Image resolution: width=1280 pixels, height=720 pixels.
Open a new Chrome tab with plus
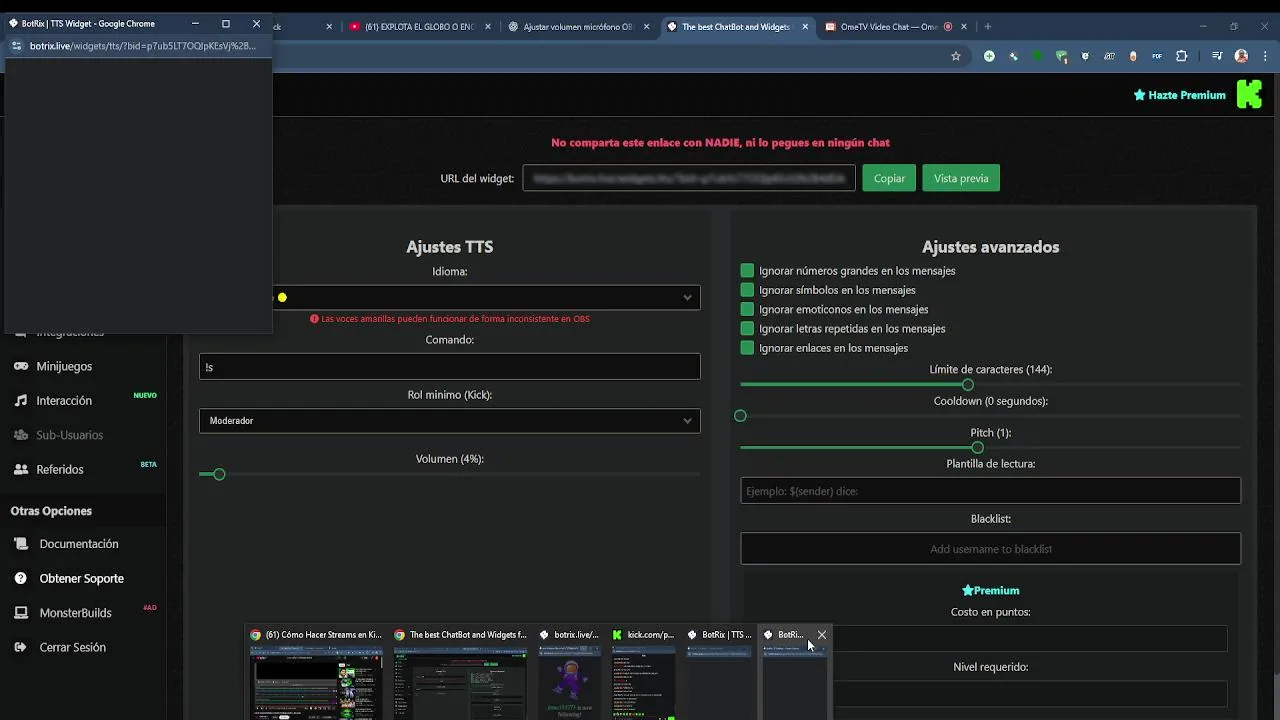pyautogui.click(x=987, y=27)
